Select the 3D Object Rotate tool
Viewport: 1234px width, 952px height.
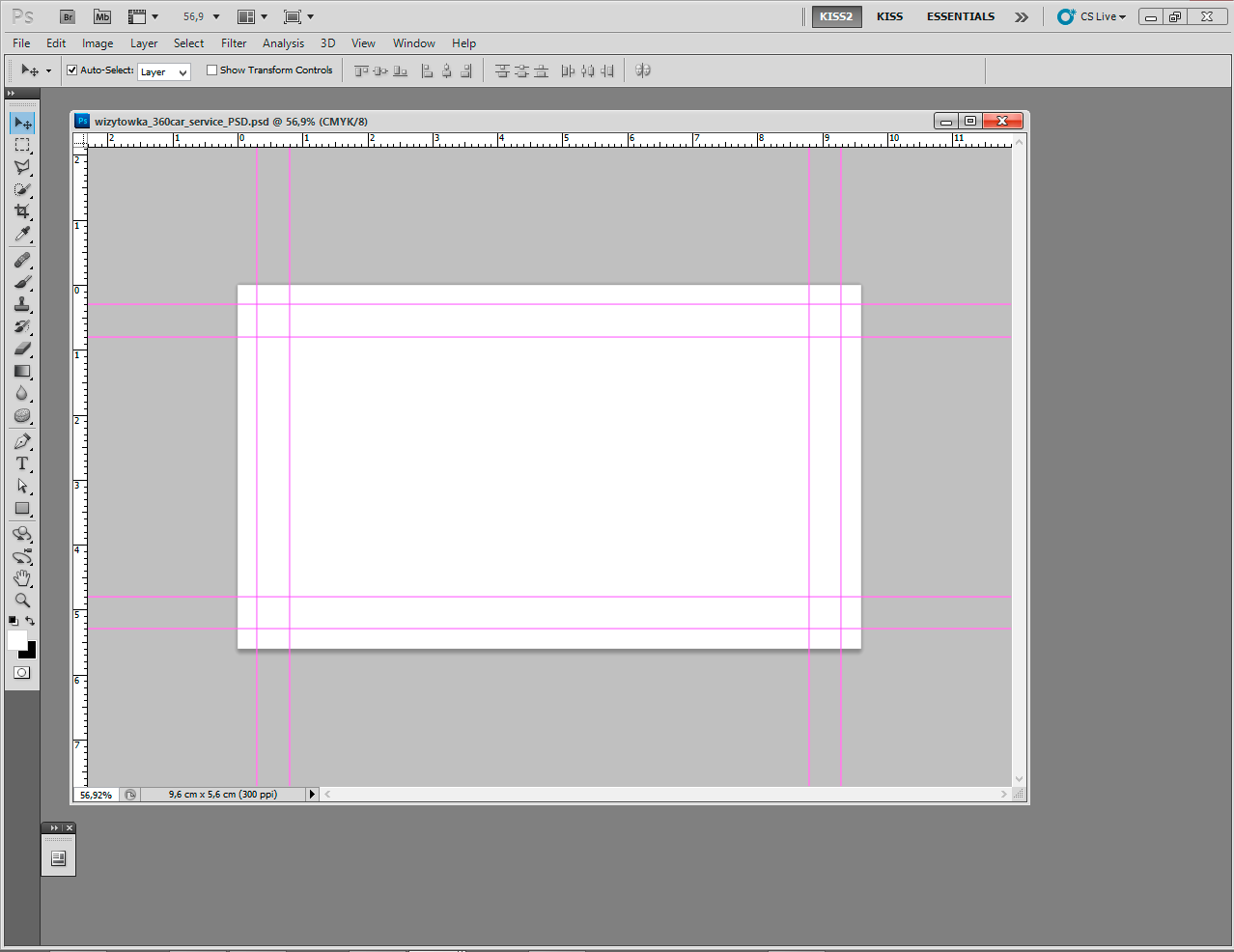click(x=22, y=534)
